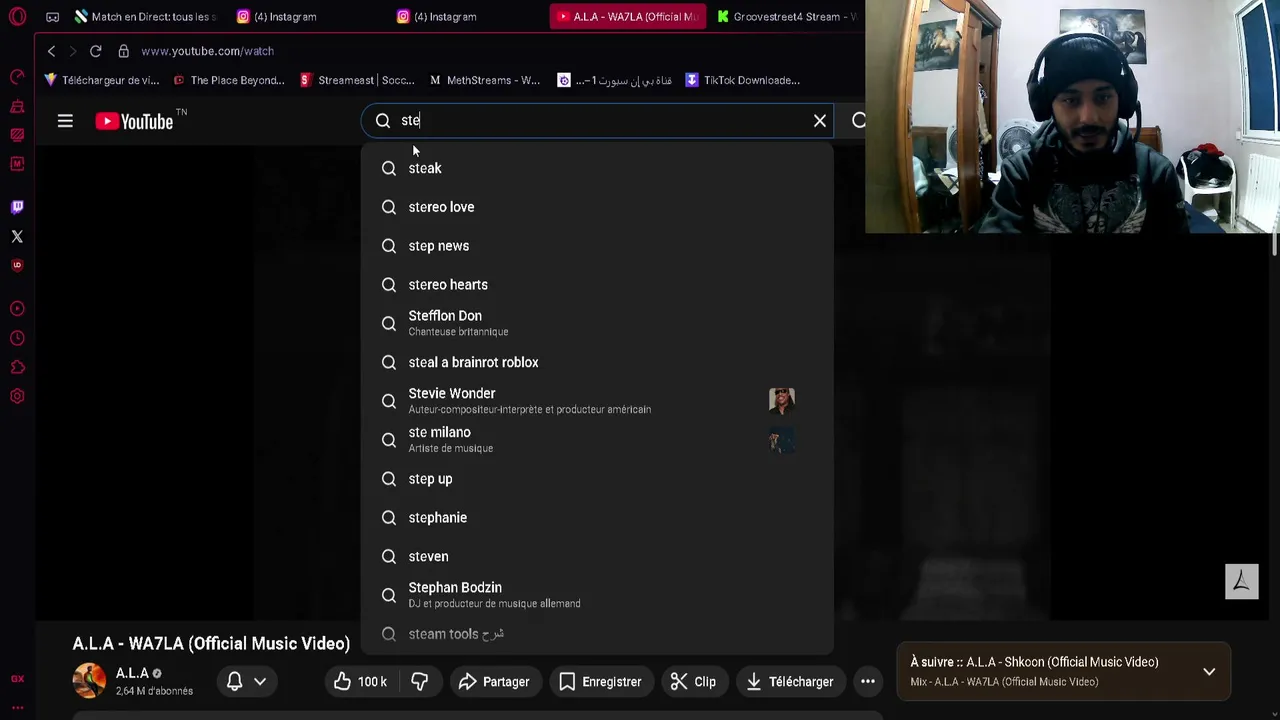Select the "steam tools" suggestion
Image resolution: width=1280 pixels, height=720 pixels.
coord(597,634)
